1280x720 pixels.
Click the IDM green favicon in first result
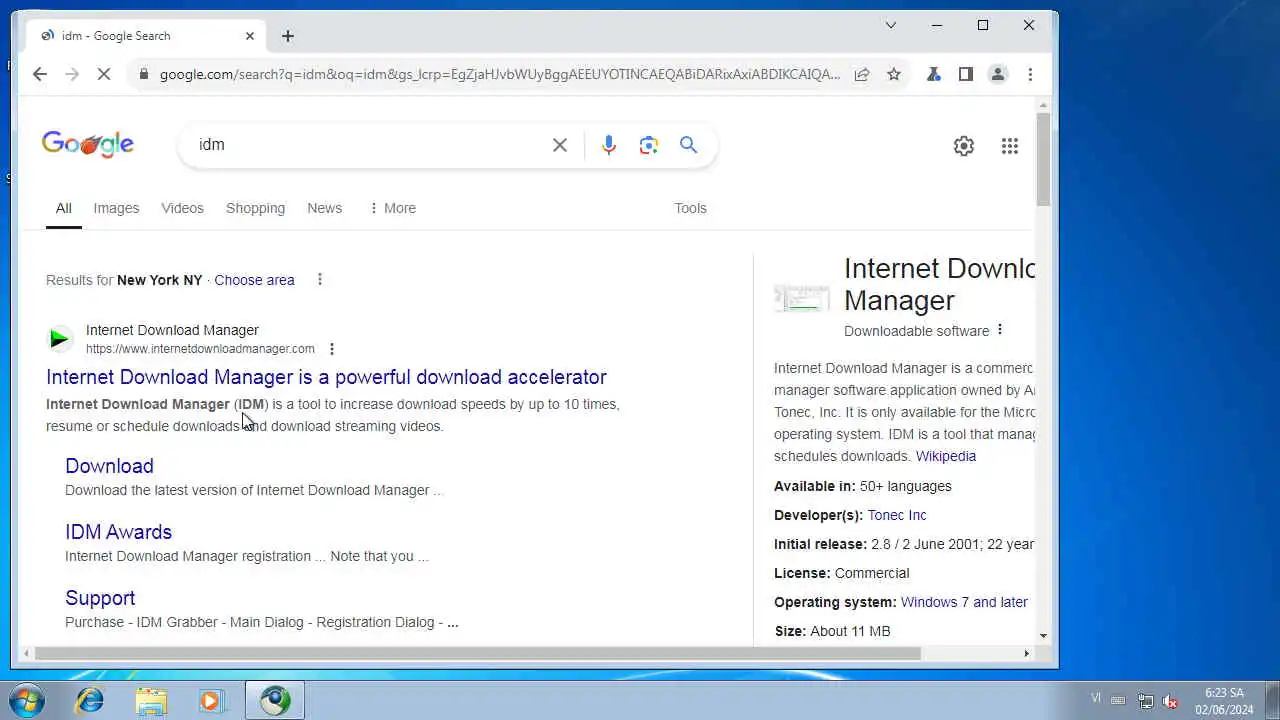[60, 339]
